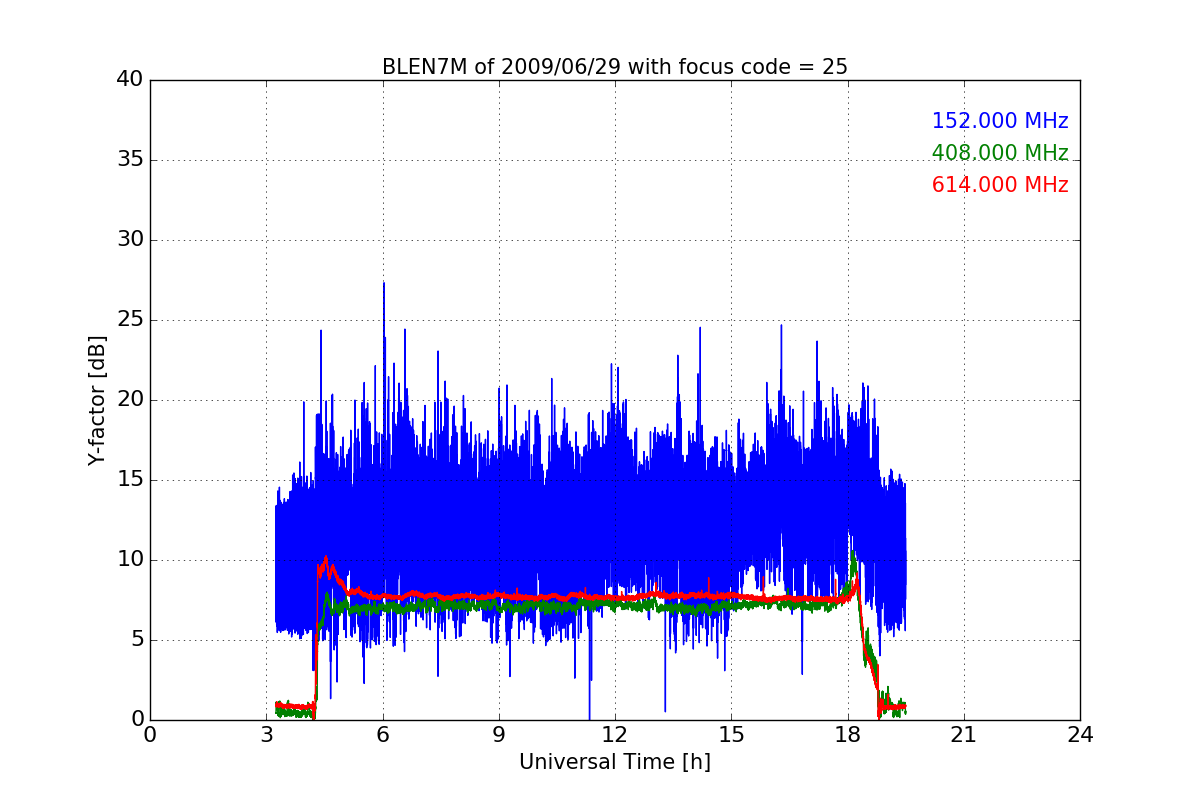Screen dimensions: 1200x800
Task: Click x-axis tick label '24'
Action: point(1080,735)
